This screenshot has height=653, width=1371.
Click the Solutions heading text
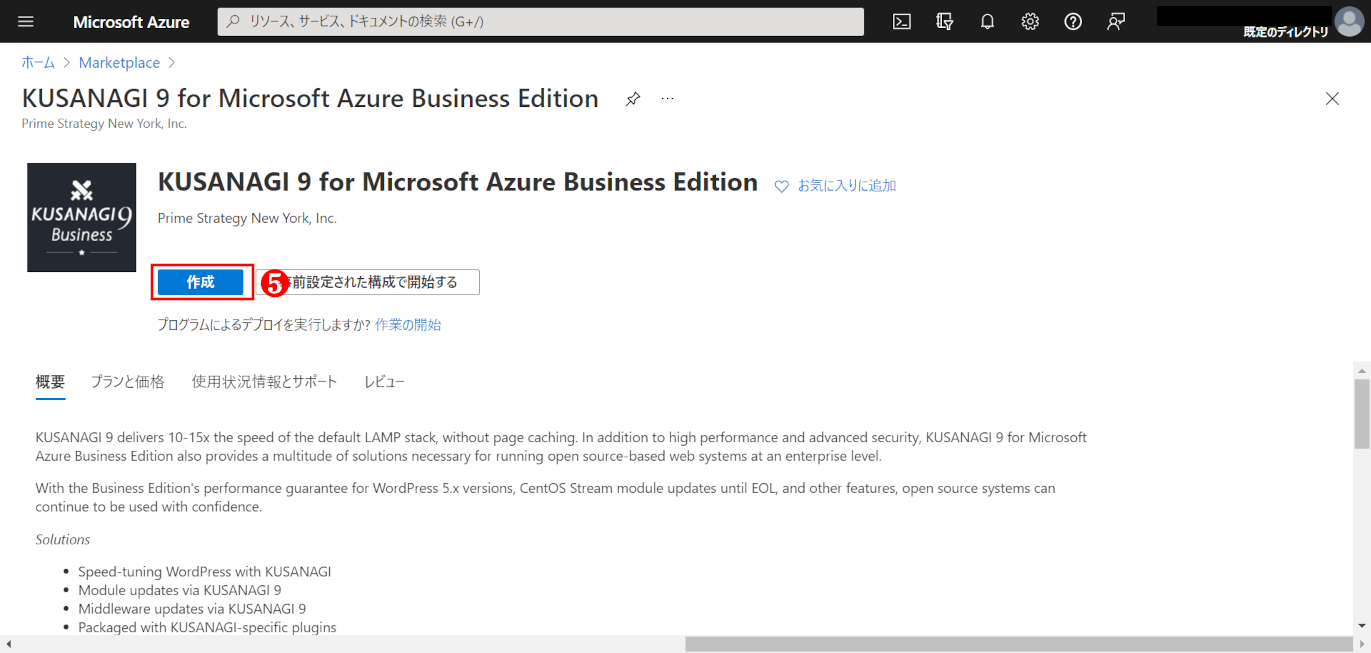(63, 539)
